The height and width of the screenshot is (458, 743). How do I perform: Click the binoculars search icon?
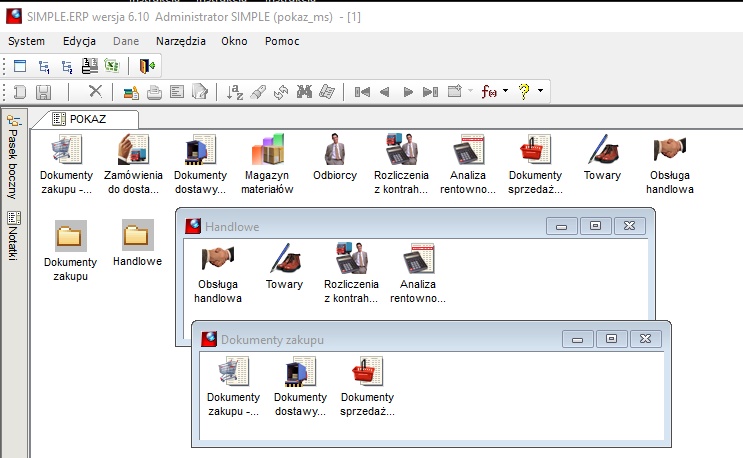pos(304,91)
